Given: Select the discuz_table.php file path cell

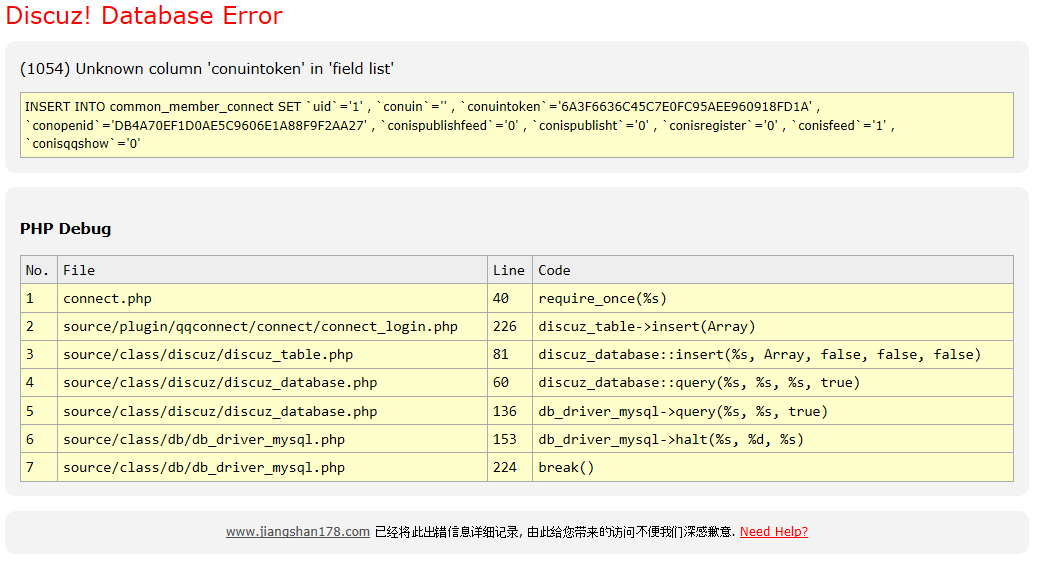Looking at the screenshot, I should tap(208, 354).
